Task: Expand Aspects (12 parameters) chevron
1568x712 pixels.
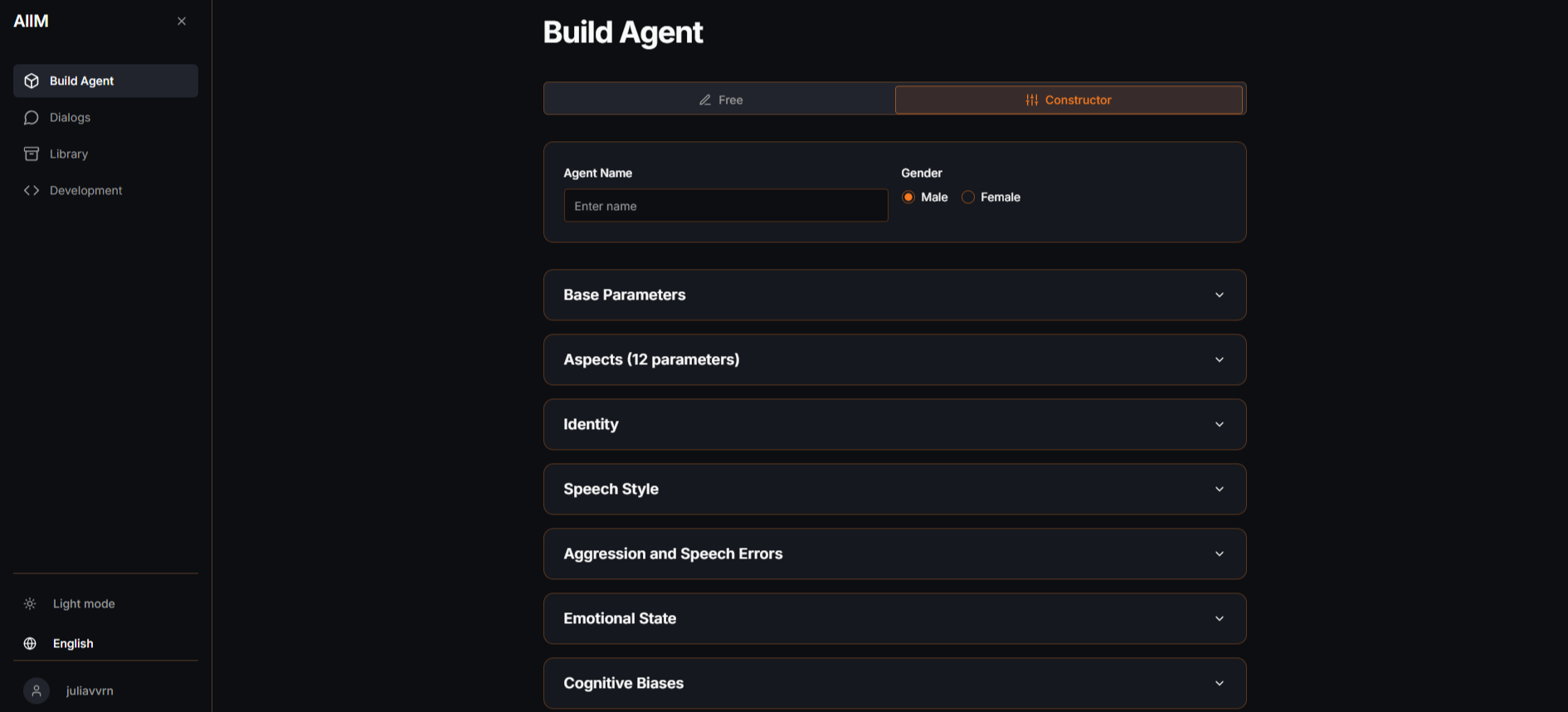Action: [x=1220, y=359]
